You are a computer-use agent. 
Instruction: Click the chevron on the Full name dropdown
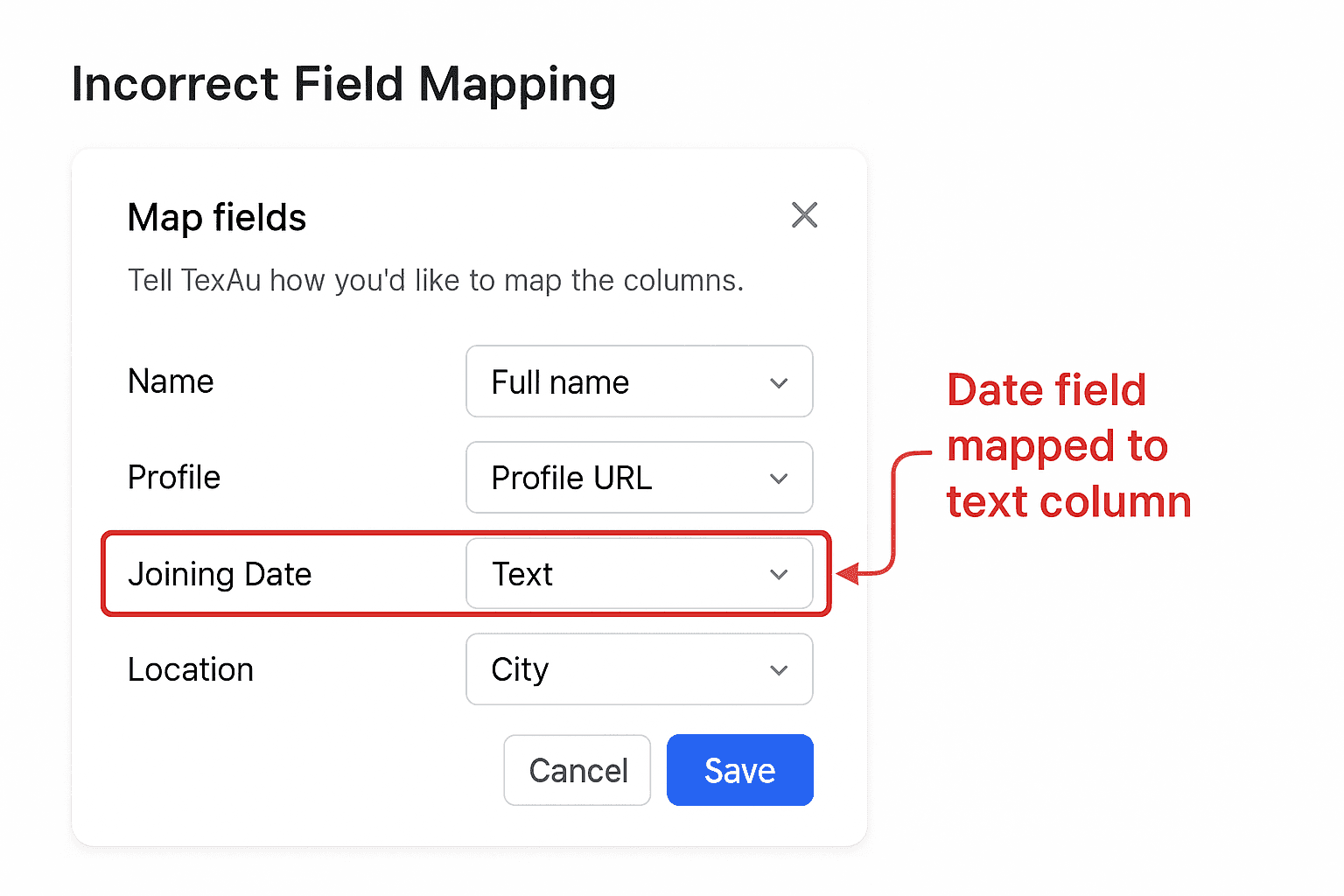(x=777, y=382)
